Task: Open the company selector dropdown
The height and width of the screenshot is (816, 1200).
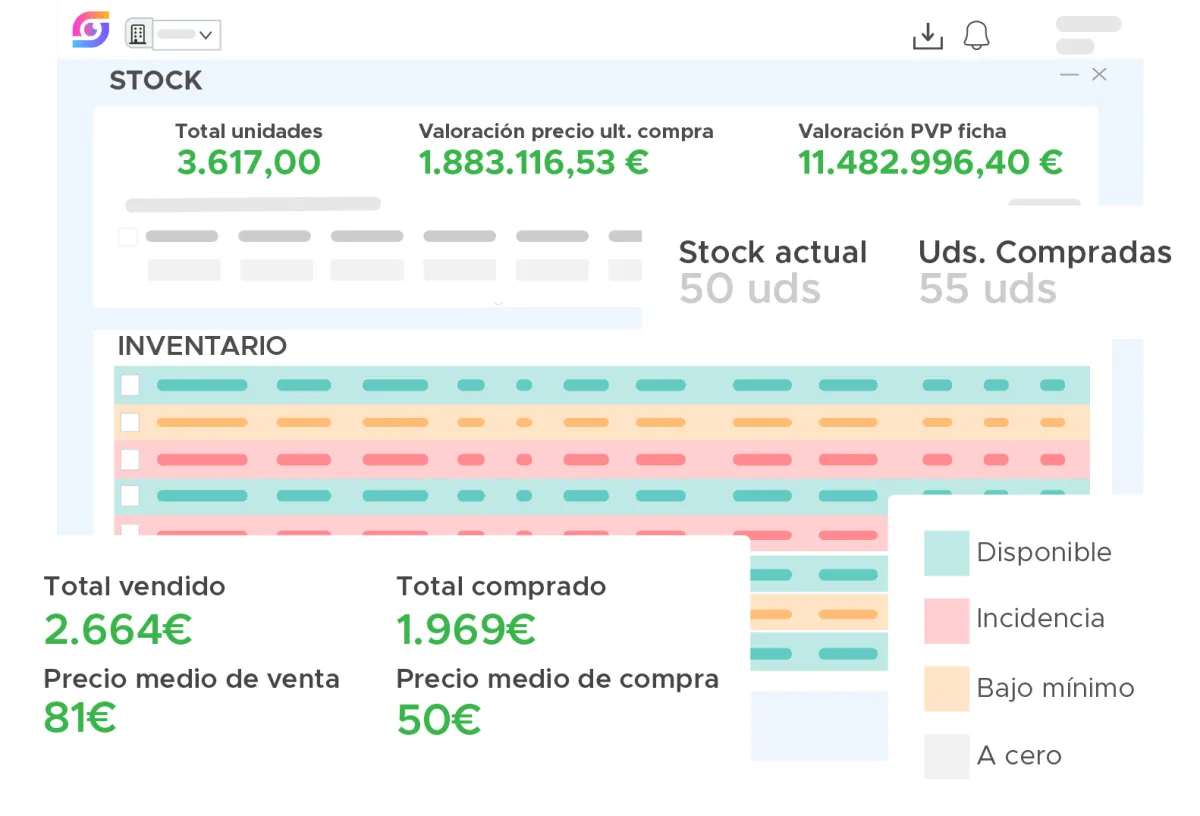Action: tap(187, 35)
